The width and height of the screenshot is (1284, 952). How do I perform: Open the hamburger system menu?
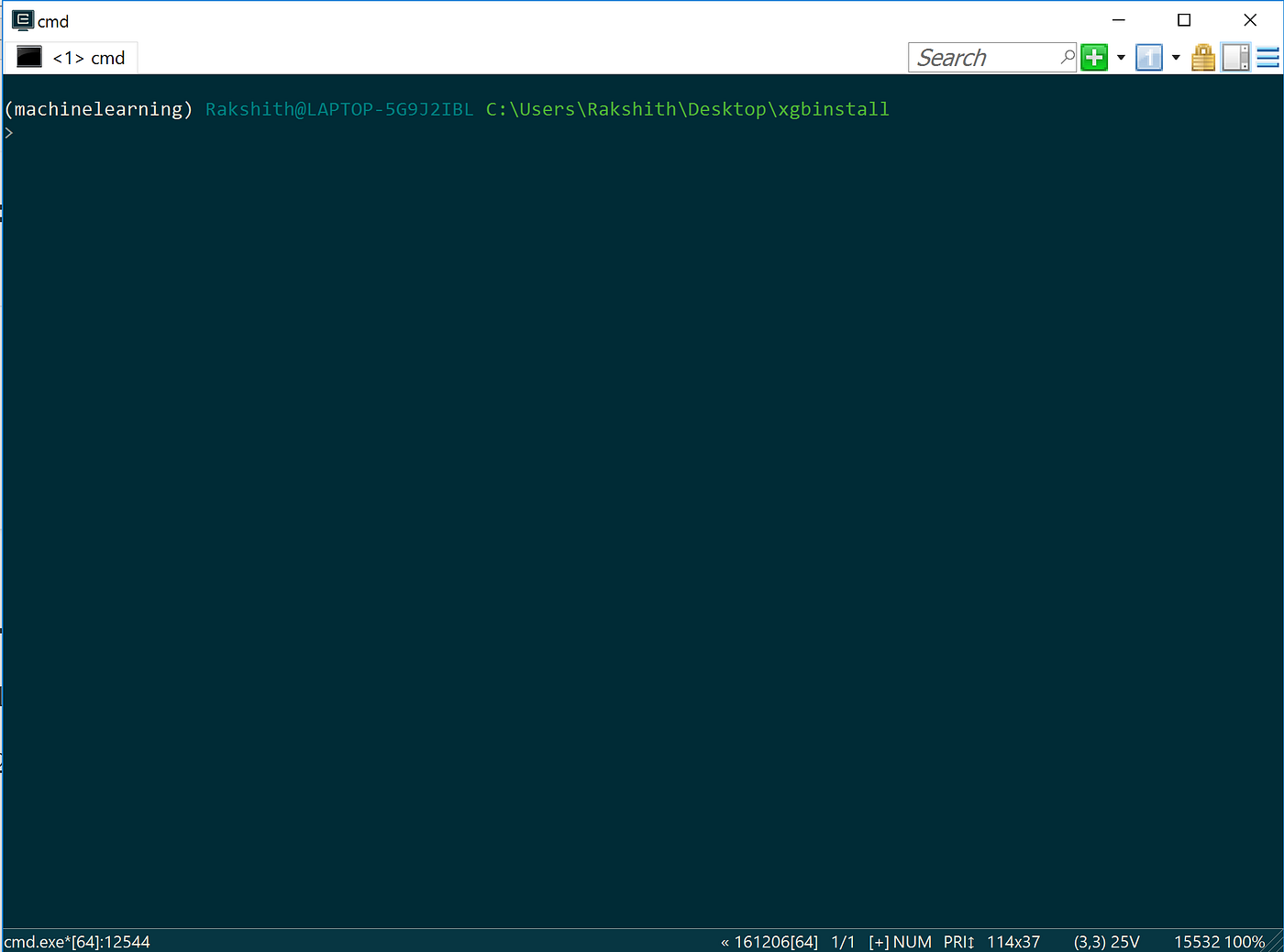click(x=1267, y=58)
